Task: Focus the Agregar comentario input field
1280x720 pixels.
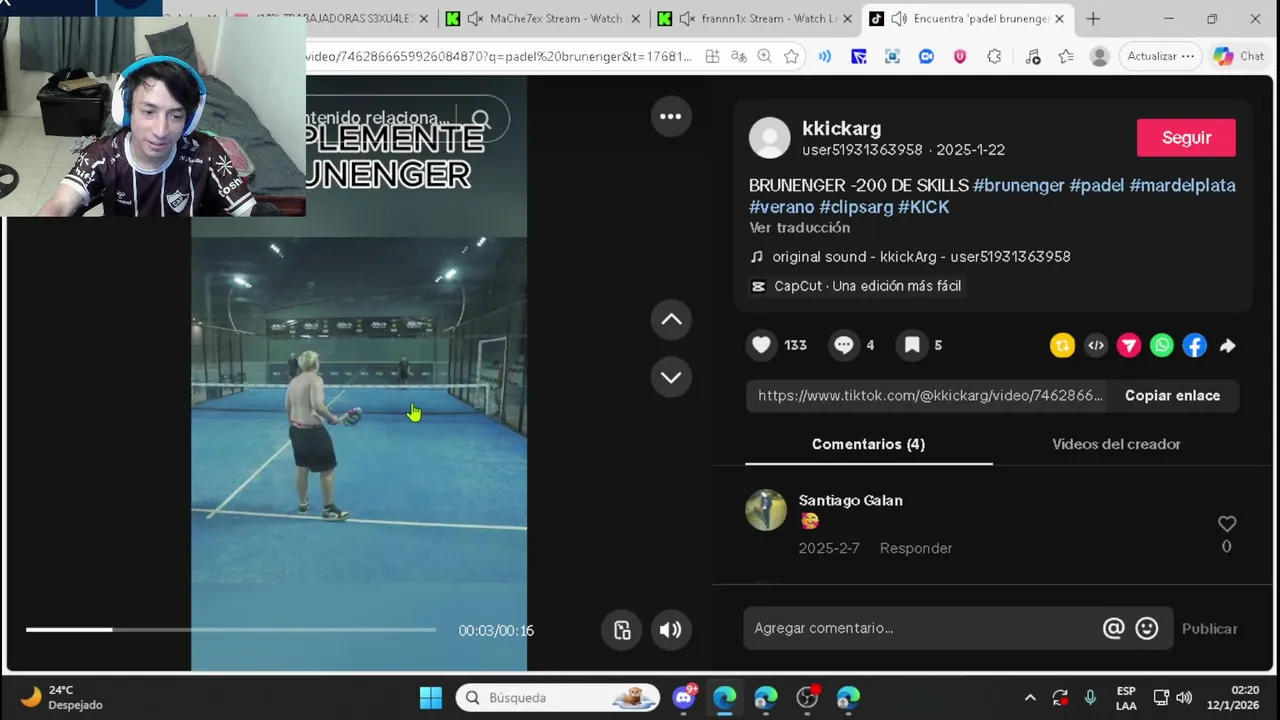Action: click(x=920, y=628)
